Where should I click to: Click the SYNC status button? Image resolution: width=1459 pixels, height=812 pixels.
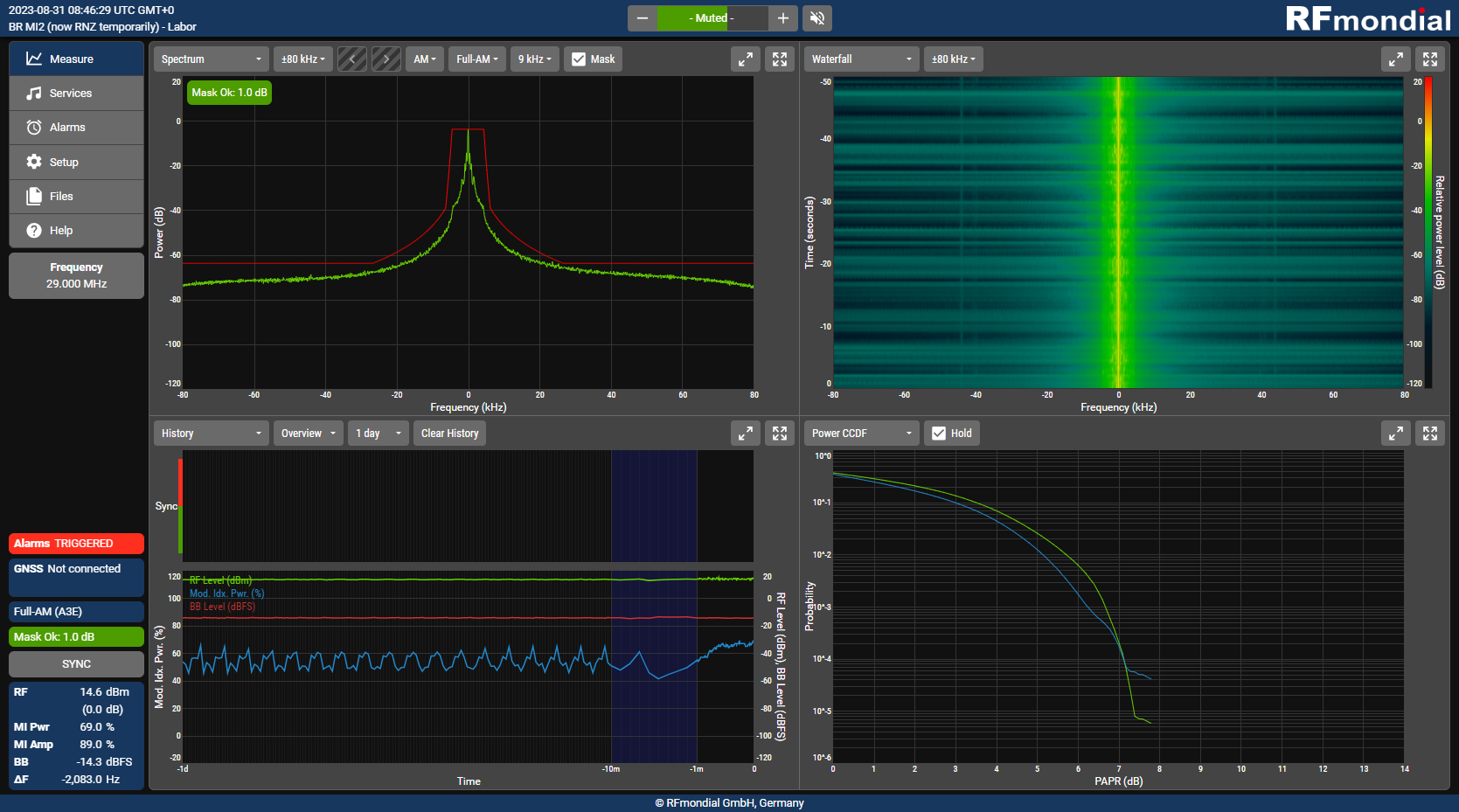(76, 664)
